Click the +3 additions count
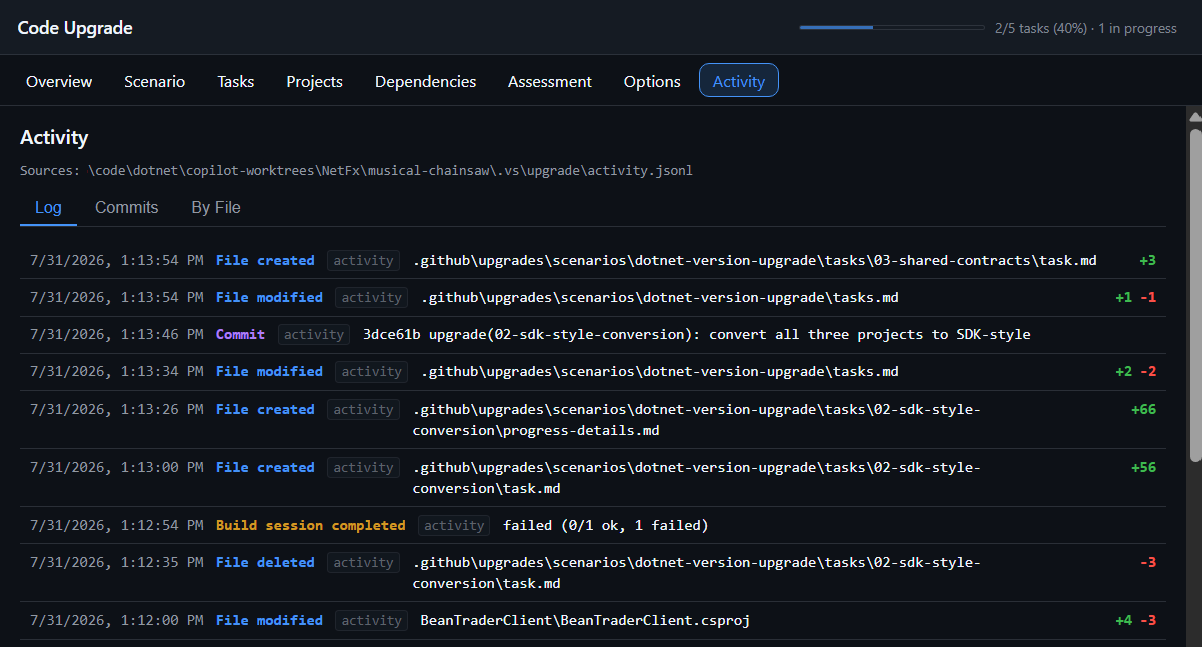1202x647 pixels. [1147, 260]
